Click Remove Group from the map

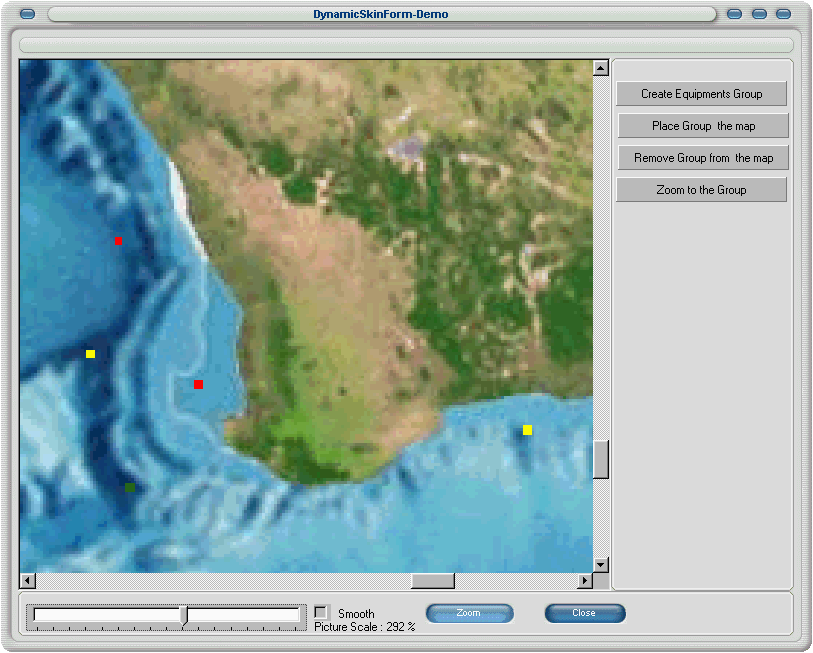click(x=703, y=158)
